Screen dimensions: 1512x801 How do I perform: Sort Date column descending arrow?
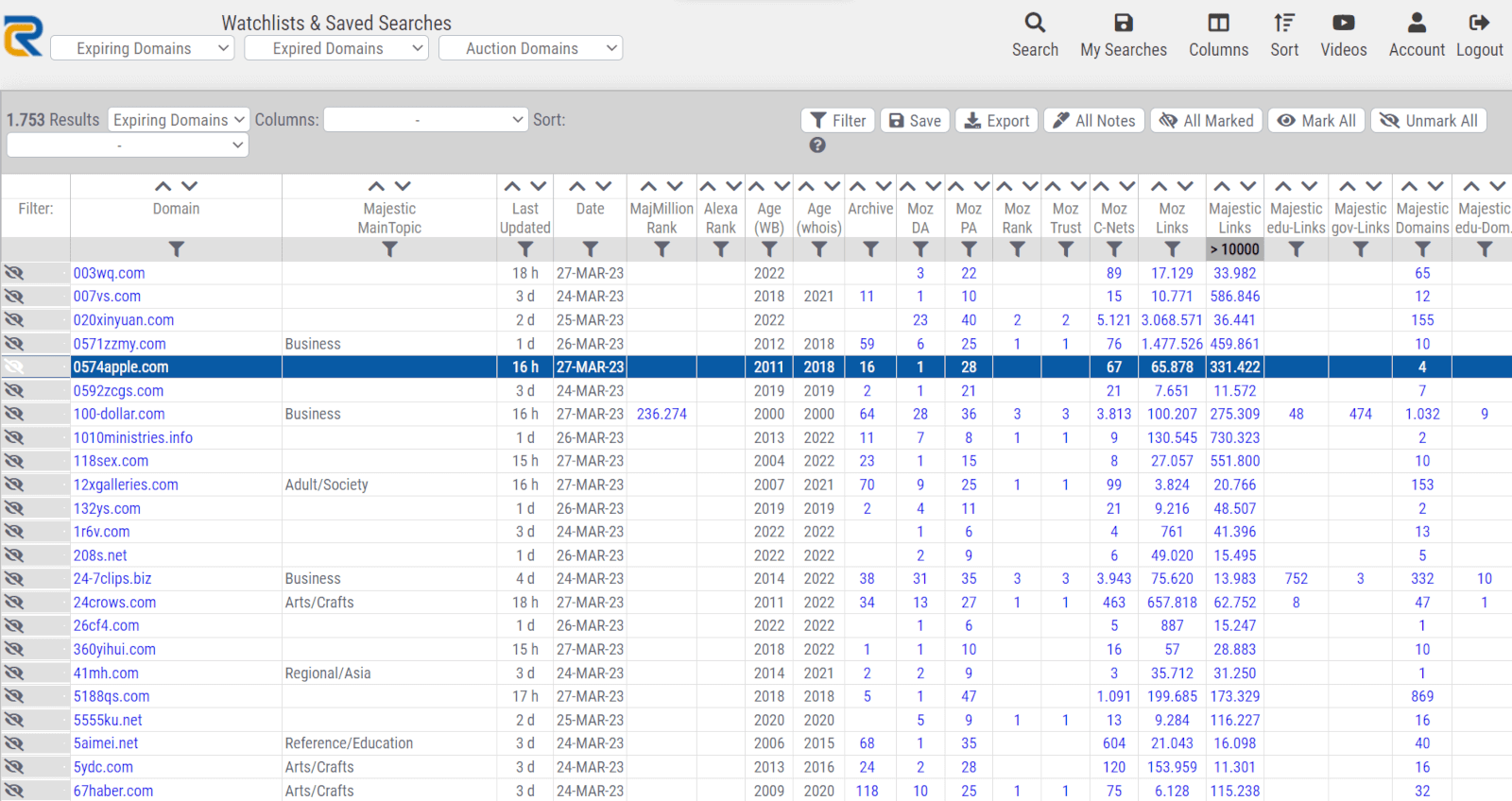tap(604, 186)
